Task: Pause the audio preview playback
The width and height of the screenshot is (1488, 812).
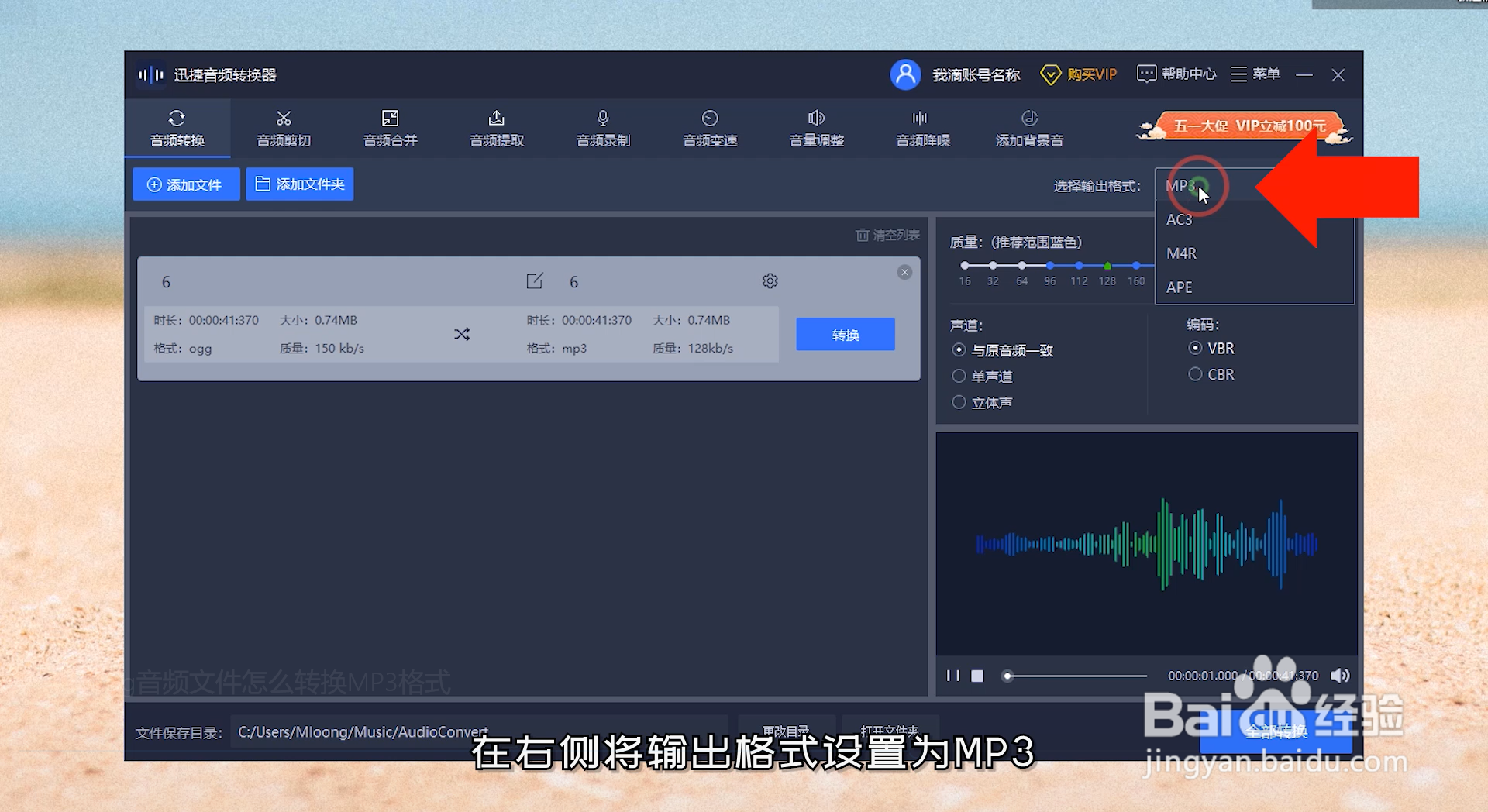Action: [953, 676]
